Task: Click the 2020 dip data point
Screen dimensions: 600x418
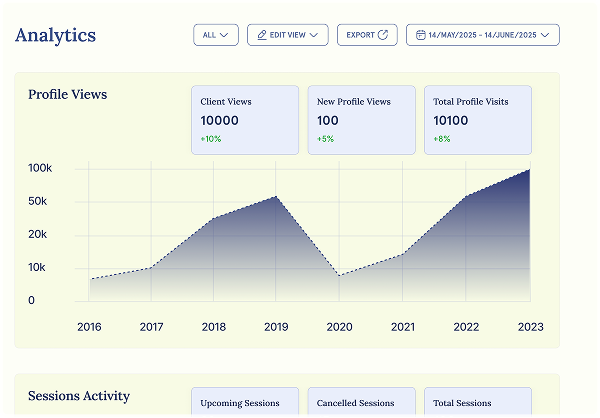Action: [x=339, y=275]
